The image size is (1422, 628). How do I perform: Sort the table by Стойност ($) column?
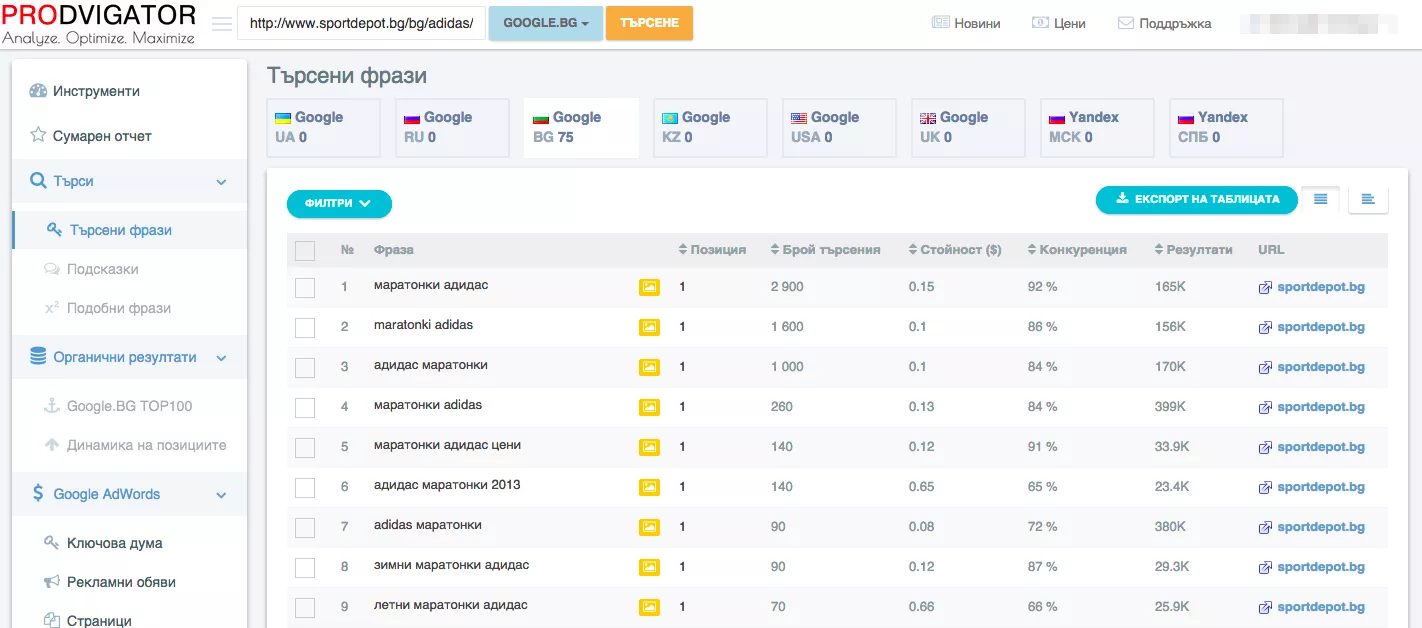pyautogui.click(x=955, y=250)
